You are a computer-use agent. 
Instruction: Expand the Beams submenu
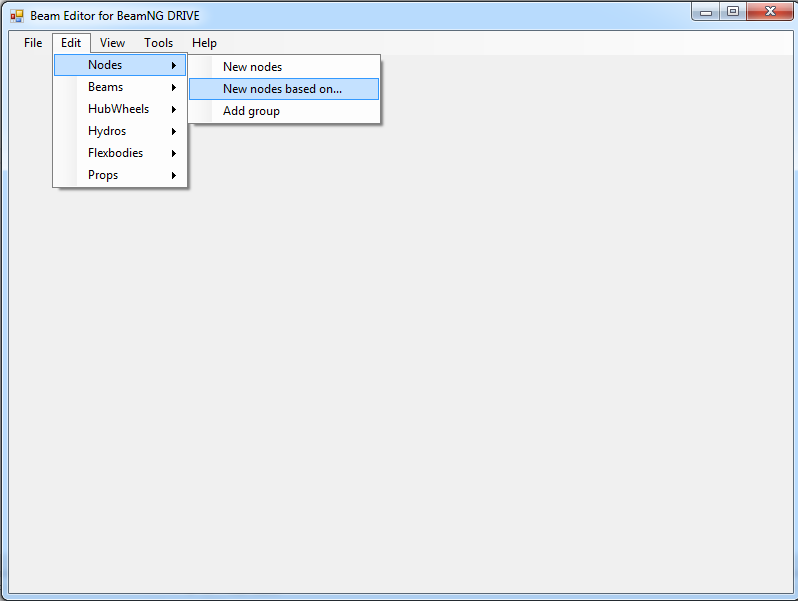point(120,87)
